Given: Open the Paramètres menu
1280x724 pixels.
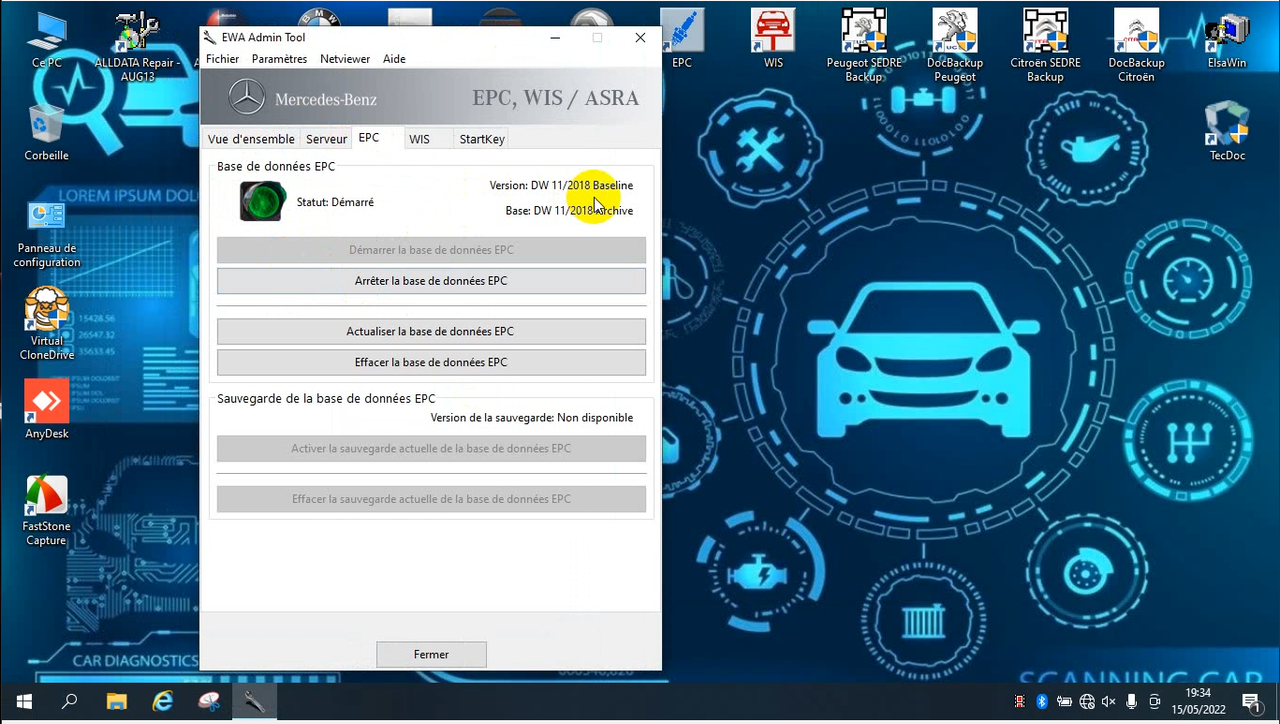Looking at the screenshot, I should [279, 59].
